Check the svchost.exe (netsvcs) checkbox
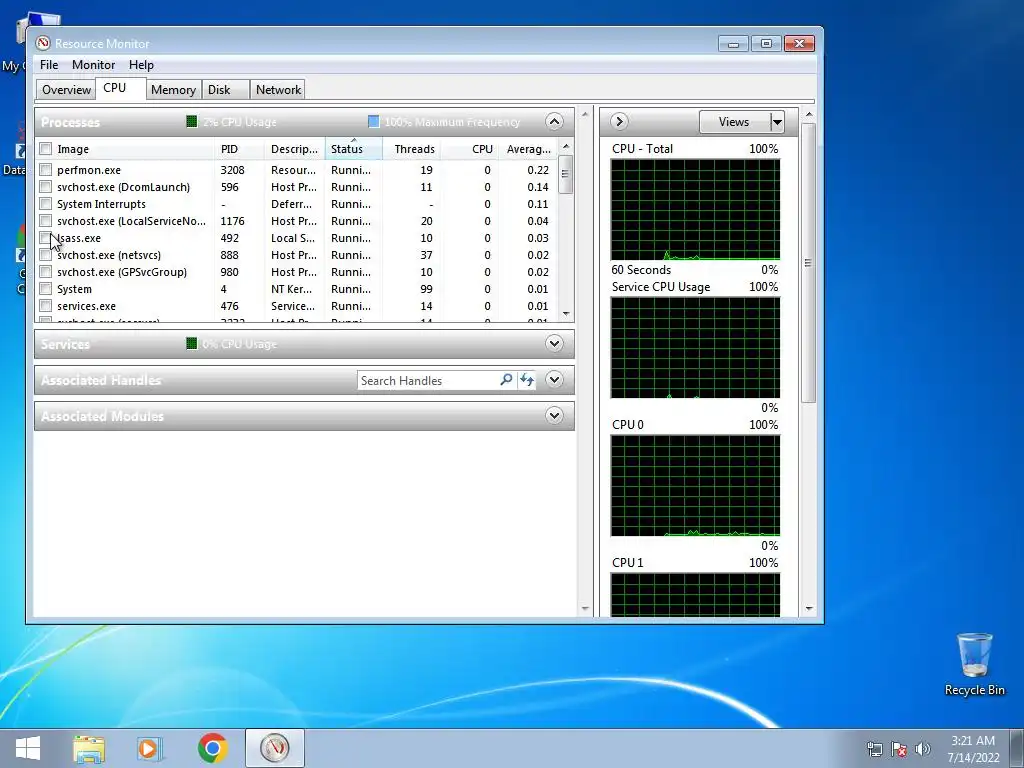Screen dimensions: 1024x768 tap(46, 255)
